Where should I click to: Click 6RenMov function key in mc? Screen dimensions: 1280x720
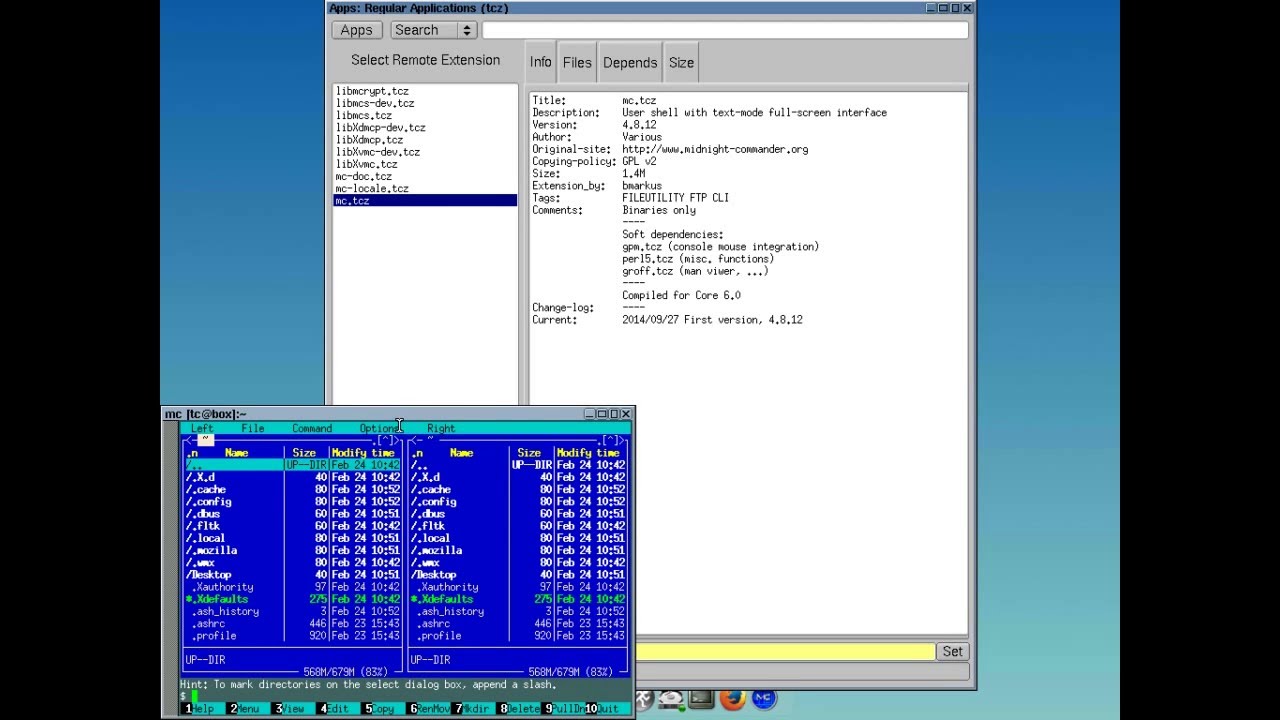[x=429, y=708]
